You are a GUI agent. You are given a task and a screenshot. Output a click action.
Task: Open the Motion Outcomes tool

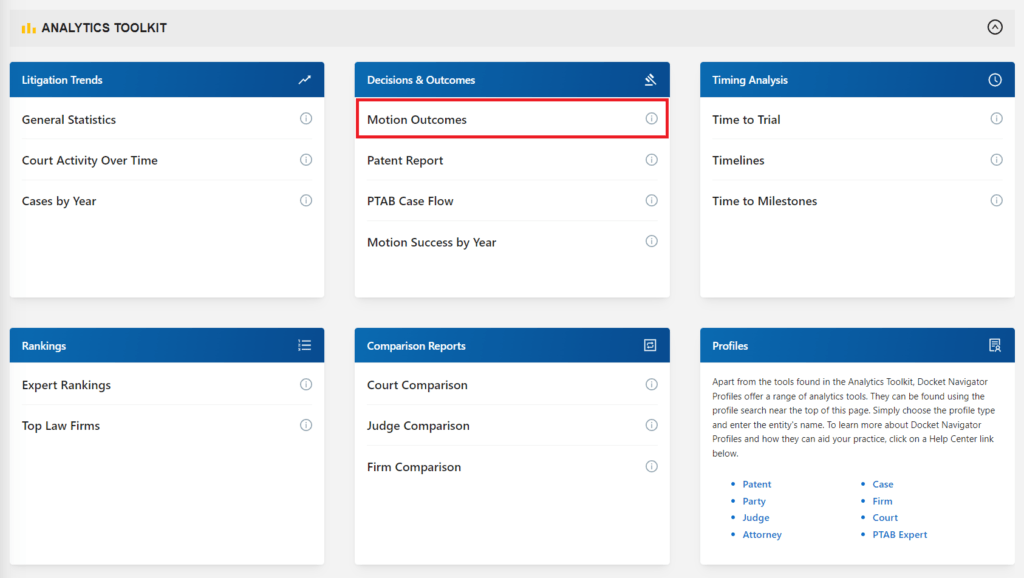point(417,120)
